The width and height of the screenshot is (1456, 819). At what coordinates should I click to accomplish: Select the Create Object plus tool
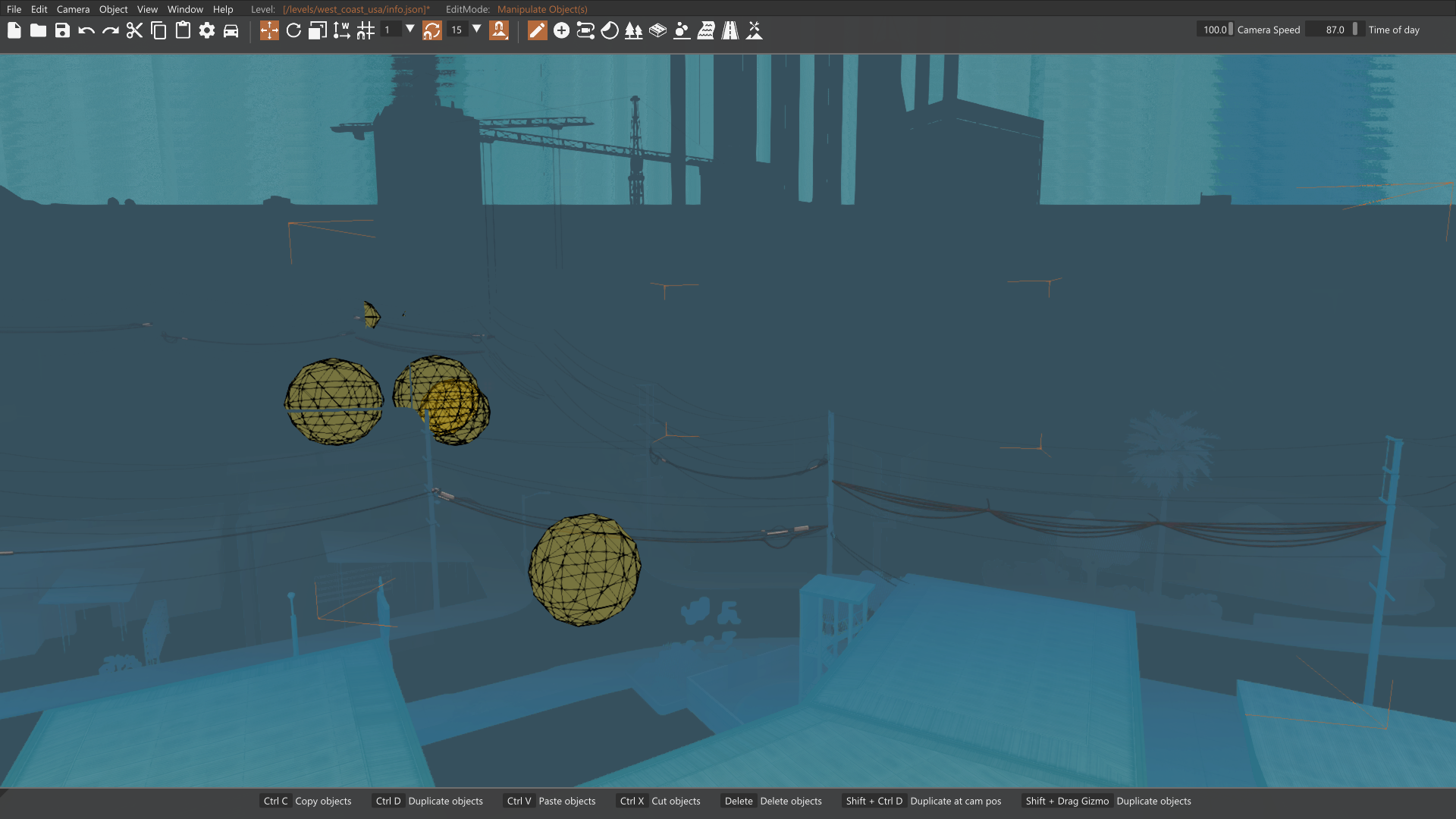coord(561,30)
